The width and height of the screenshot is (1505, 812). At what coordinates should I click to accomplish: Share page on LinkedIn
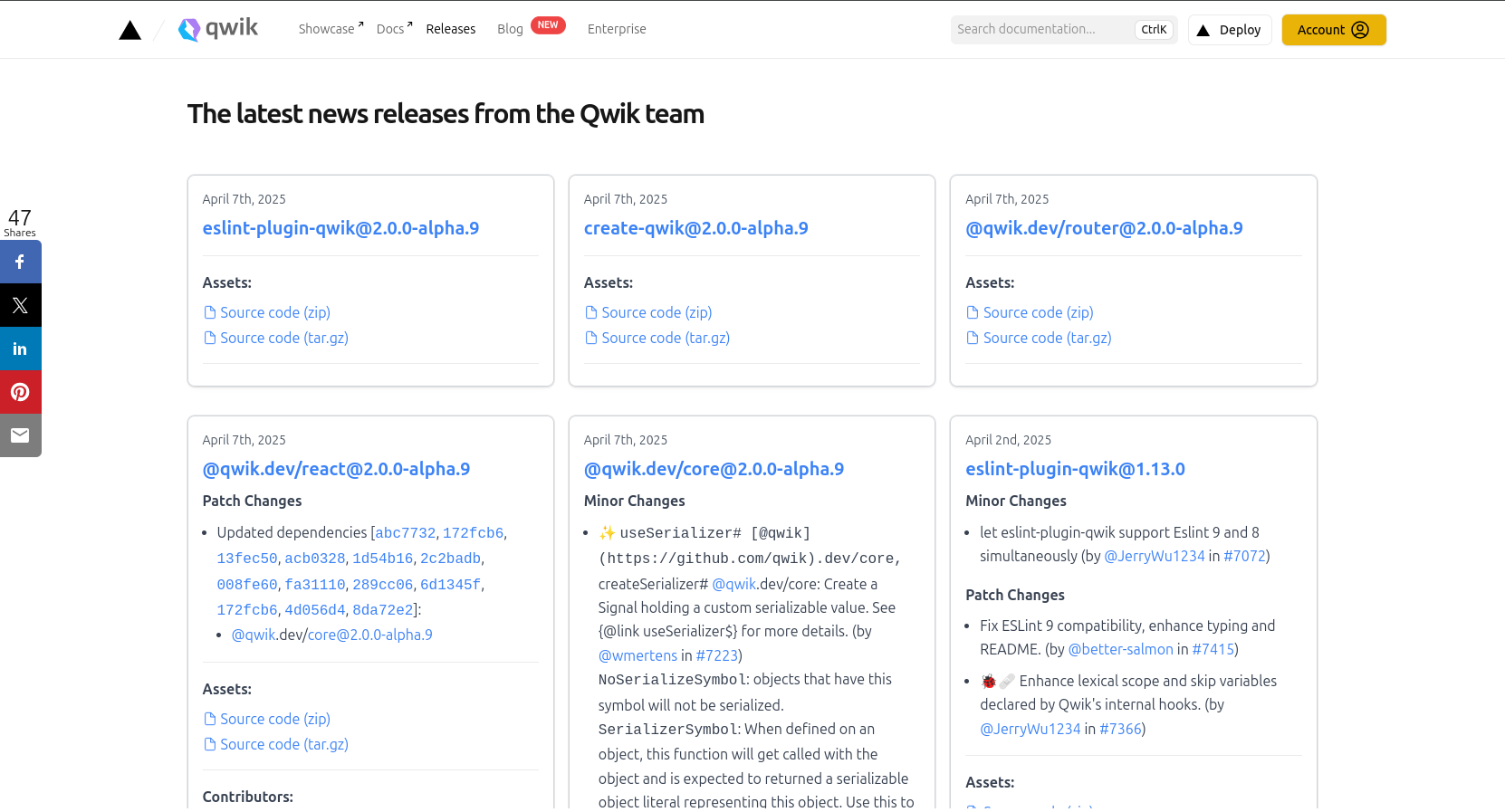click(20, 349)
